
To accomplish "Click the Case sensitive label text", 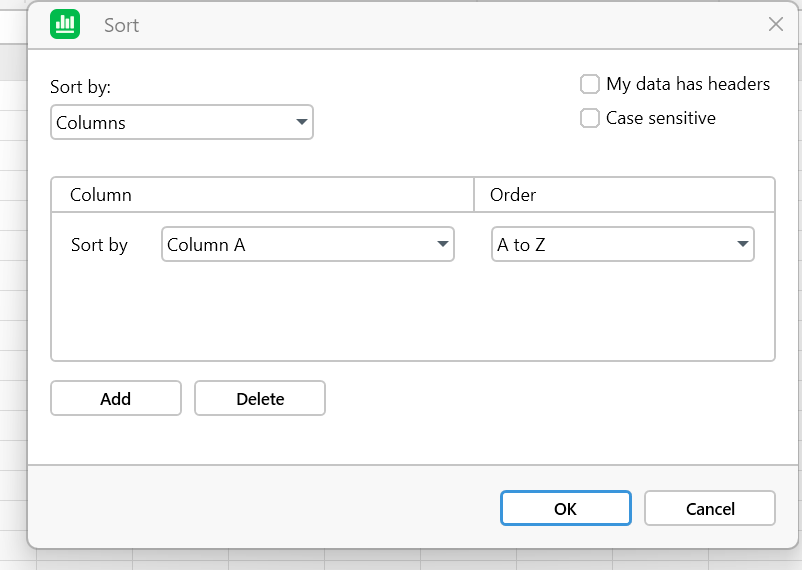I will point(660,118).
